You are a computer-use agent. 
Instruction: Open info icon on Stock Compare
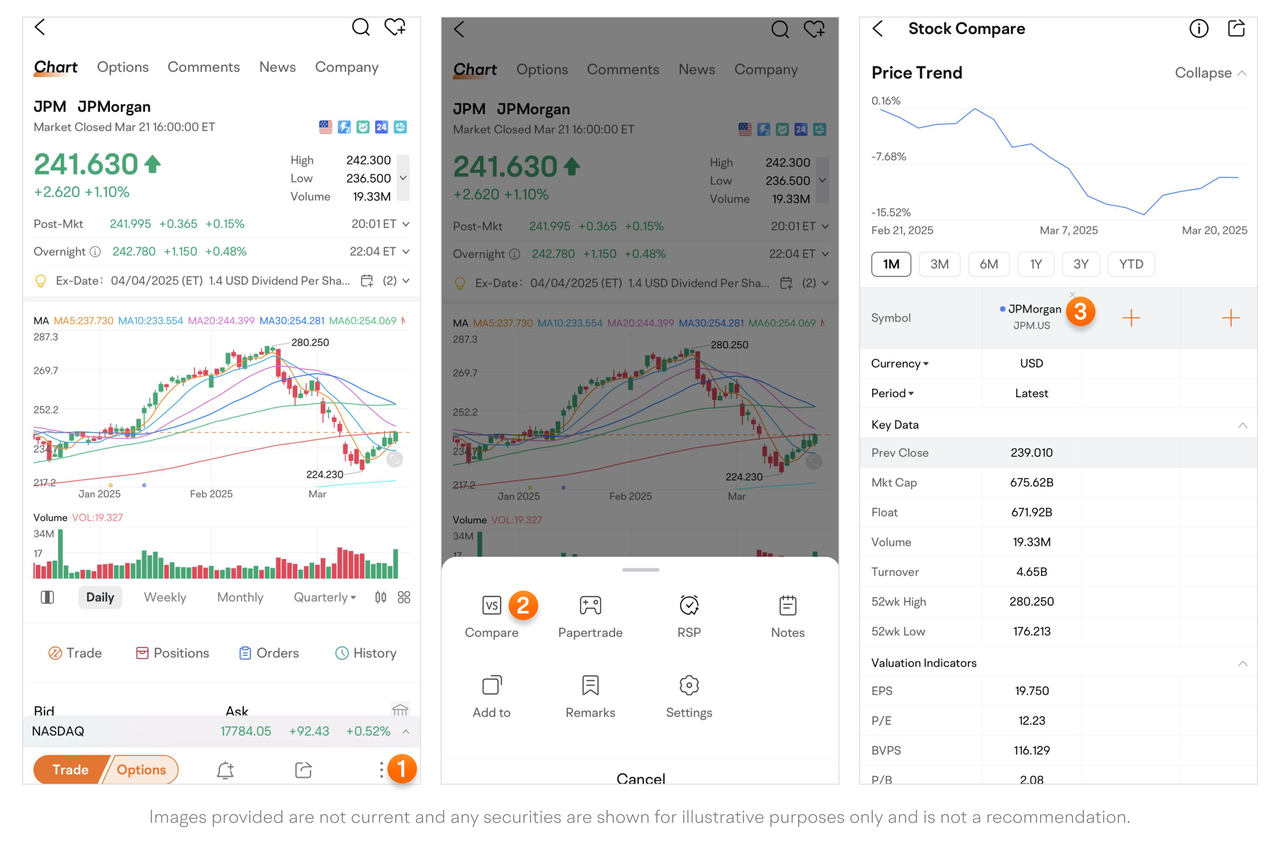tap(1199, 29)
